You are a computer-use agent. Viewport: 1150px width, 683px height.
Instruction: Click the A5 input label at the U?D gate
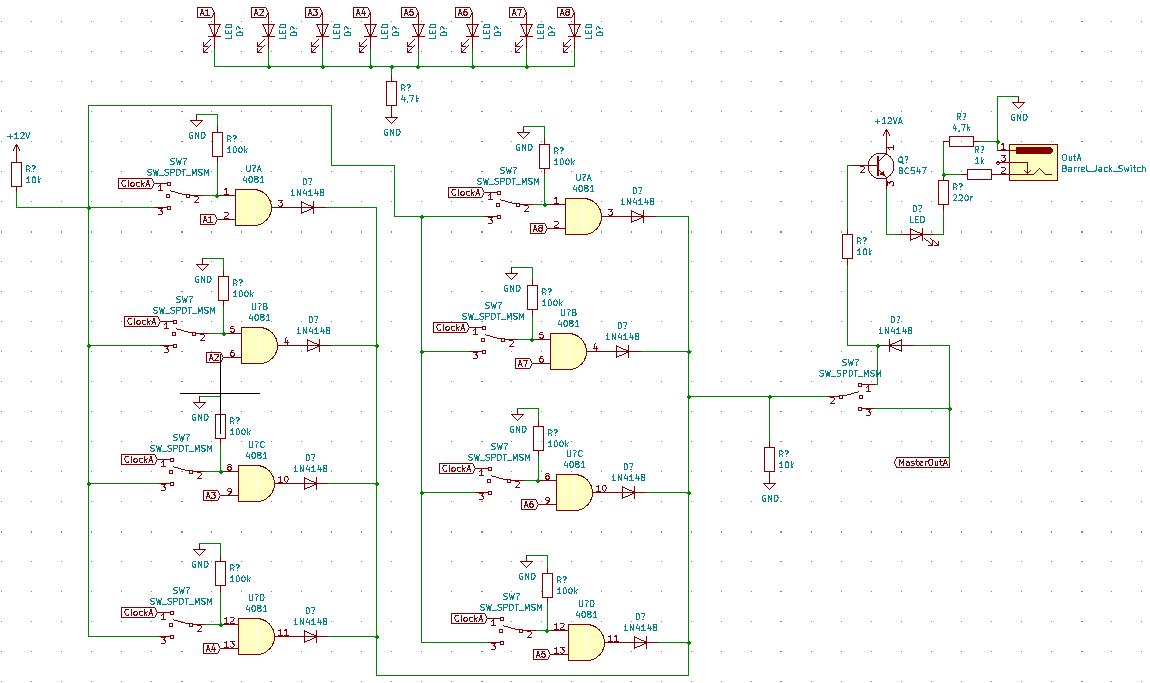click(x=541, y=654)
